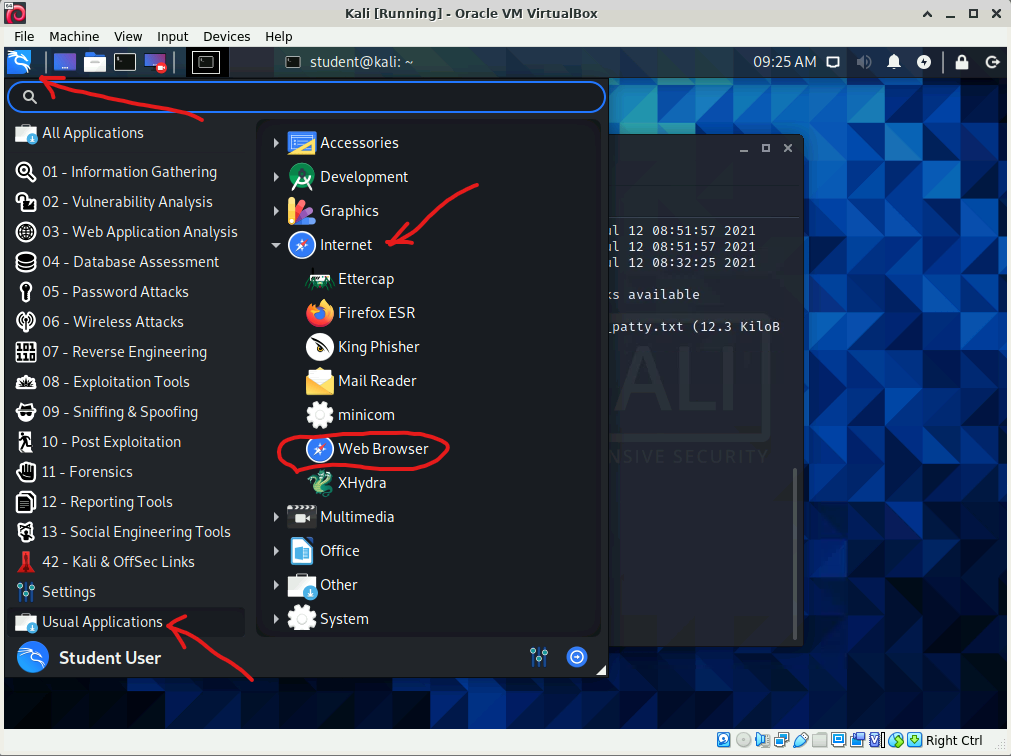
Task: Expand the Office submenu arrow
Action: (276, 551)
